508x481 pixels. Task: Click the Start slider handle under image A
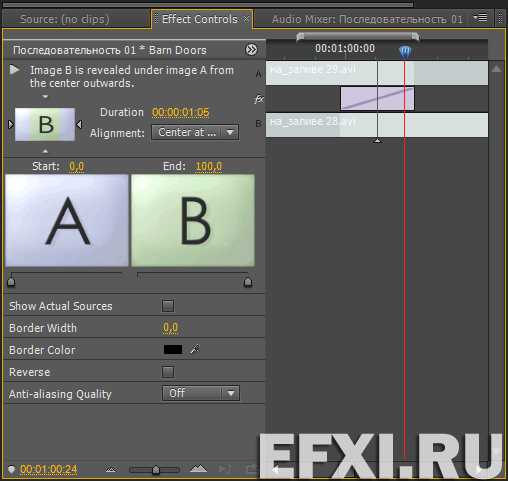pyautogui.click(x=11, y=282)
